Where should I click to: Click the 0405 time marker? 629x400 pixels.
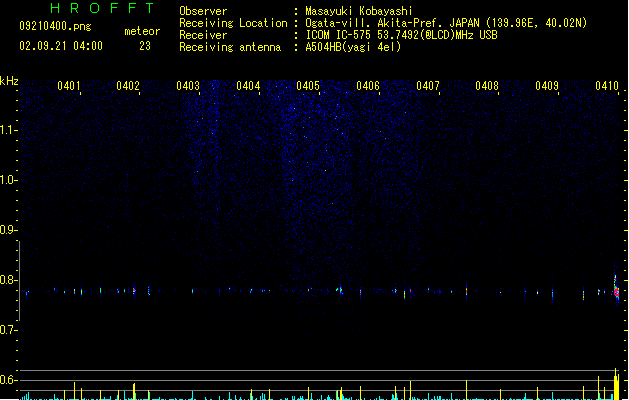pyautogui.click(x=308, y=86)
